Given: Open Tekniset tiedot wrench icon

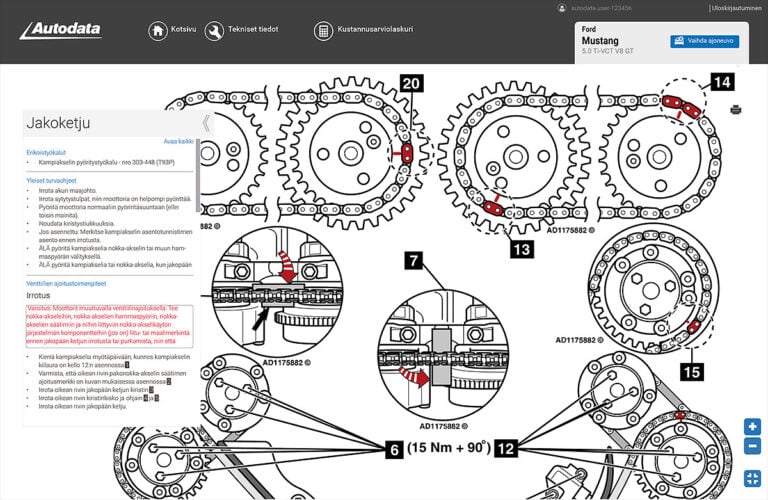Looking at the screenshot, I should click(x=214, y=30).
